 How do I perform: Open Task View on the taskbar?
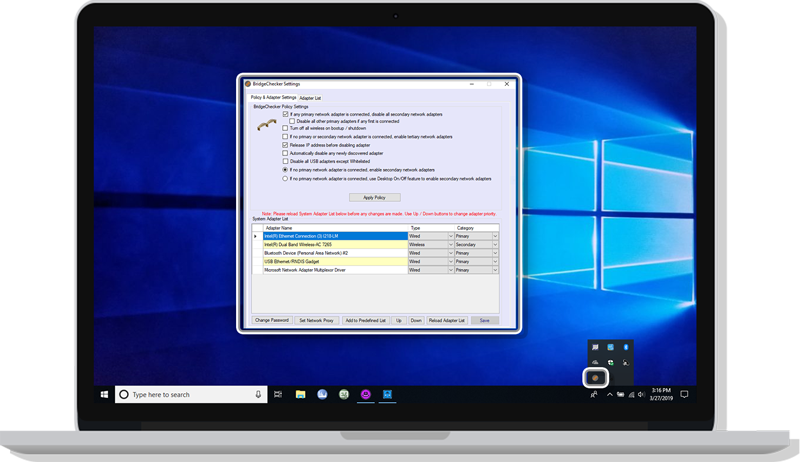tap(278, 394)
